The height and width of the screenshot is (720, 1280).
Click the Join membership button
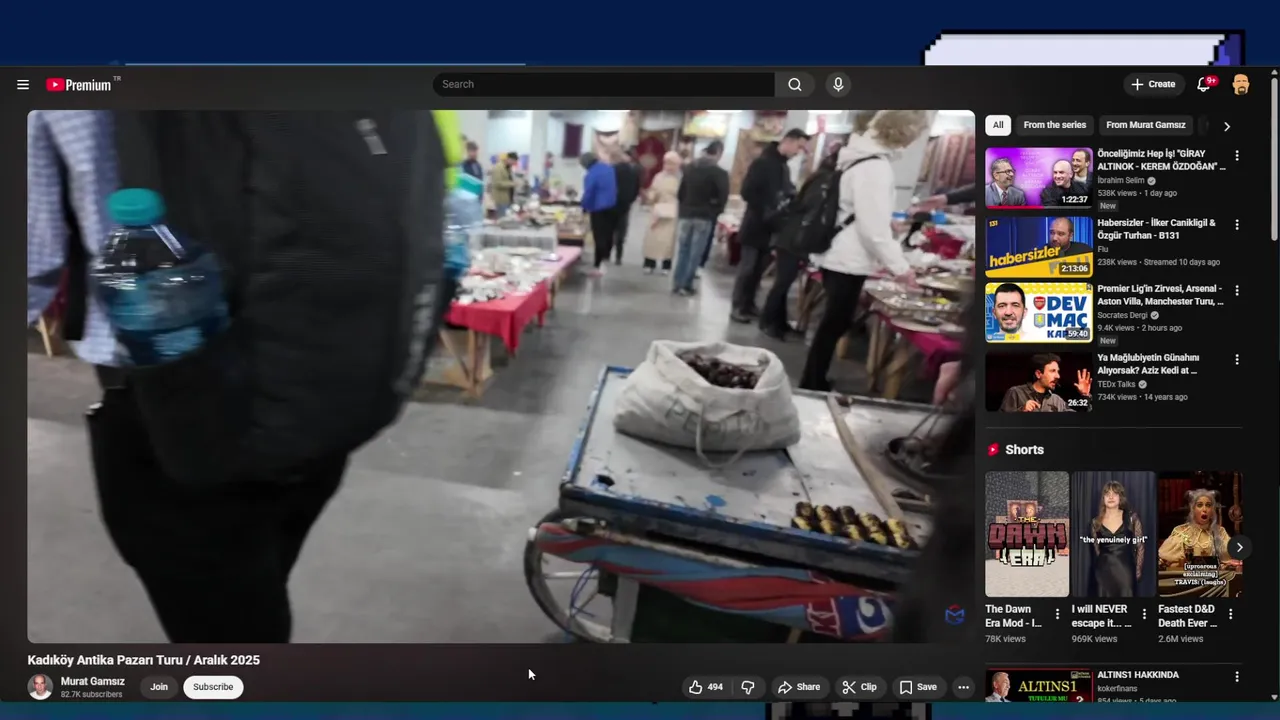pos(159,687)
